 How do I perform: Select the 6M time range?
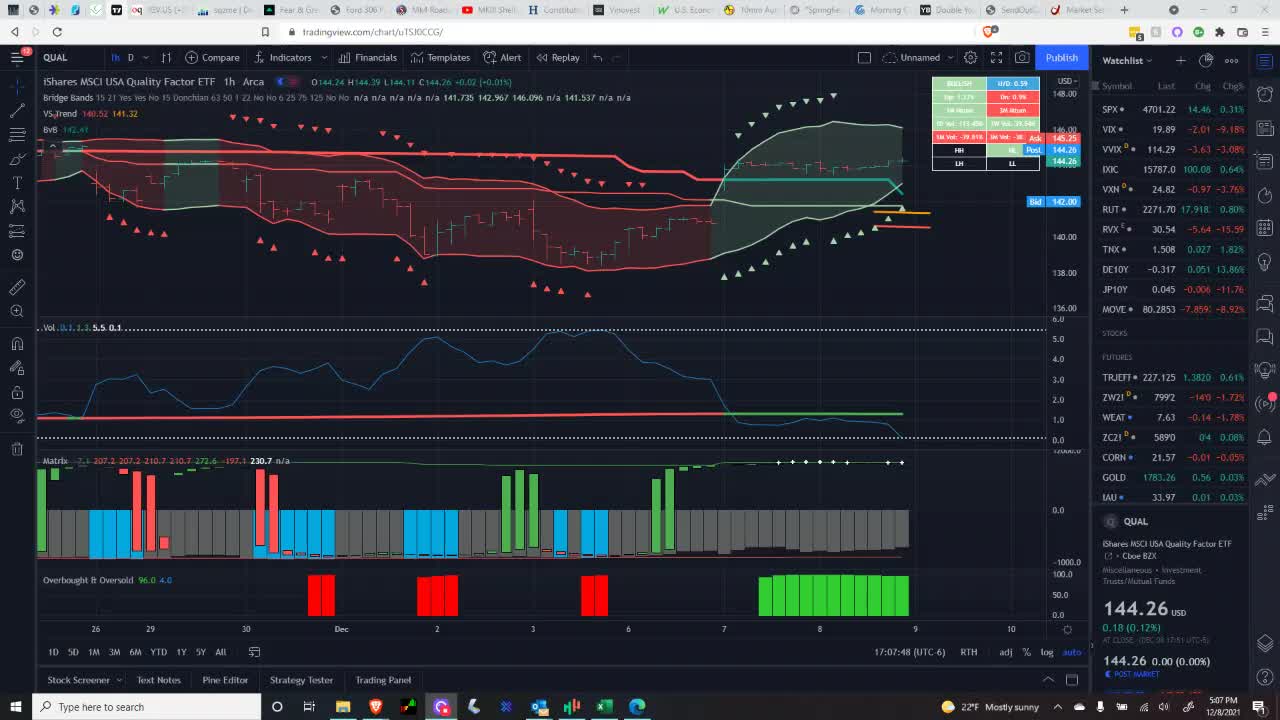pyautogui.click(x=135, y=652)
